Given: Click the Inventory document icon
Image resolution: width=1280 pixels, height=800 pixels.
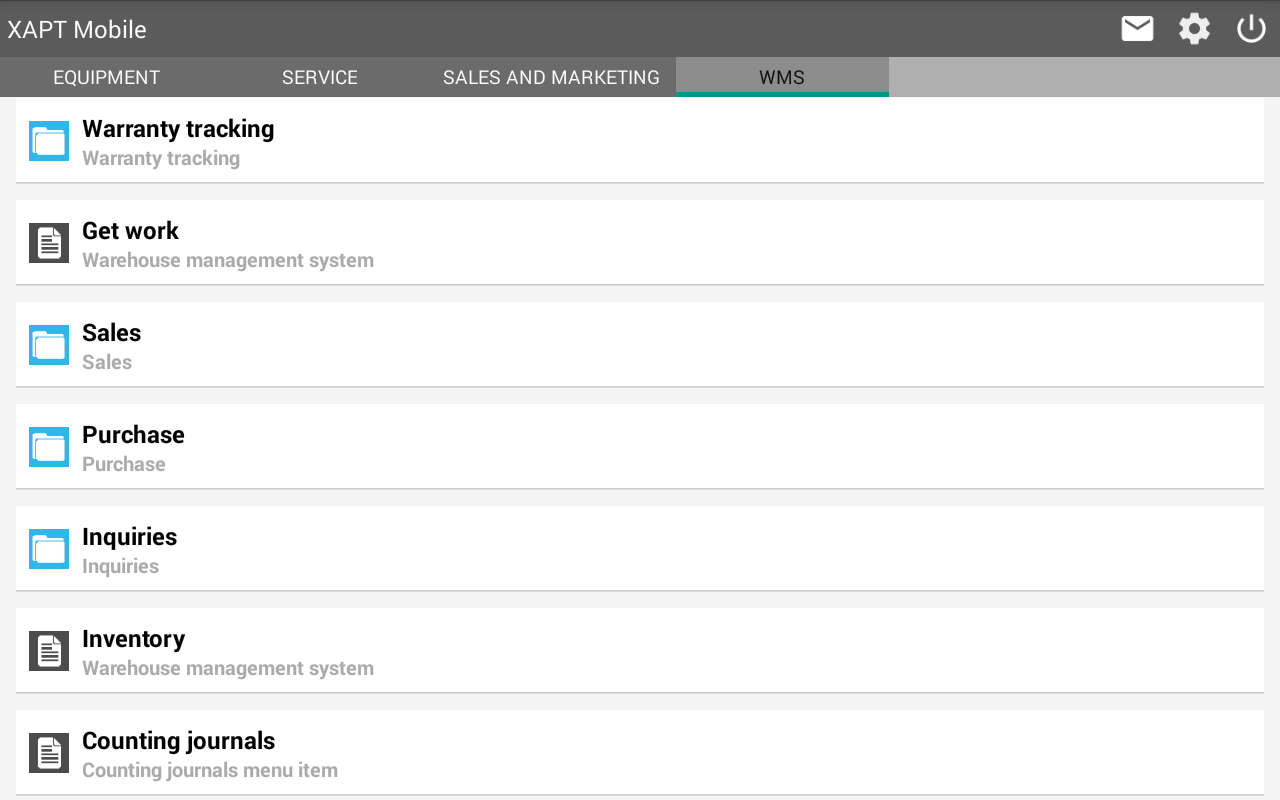Looking at the screenshot, I should click(x=49, y=651).
